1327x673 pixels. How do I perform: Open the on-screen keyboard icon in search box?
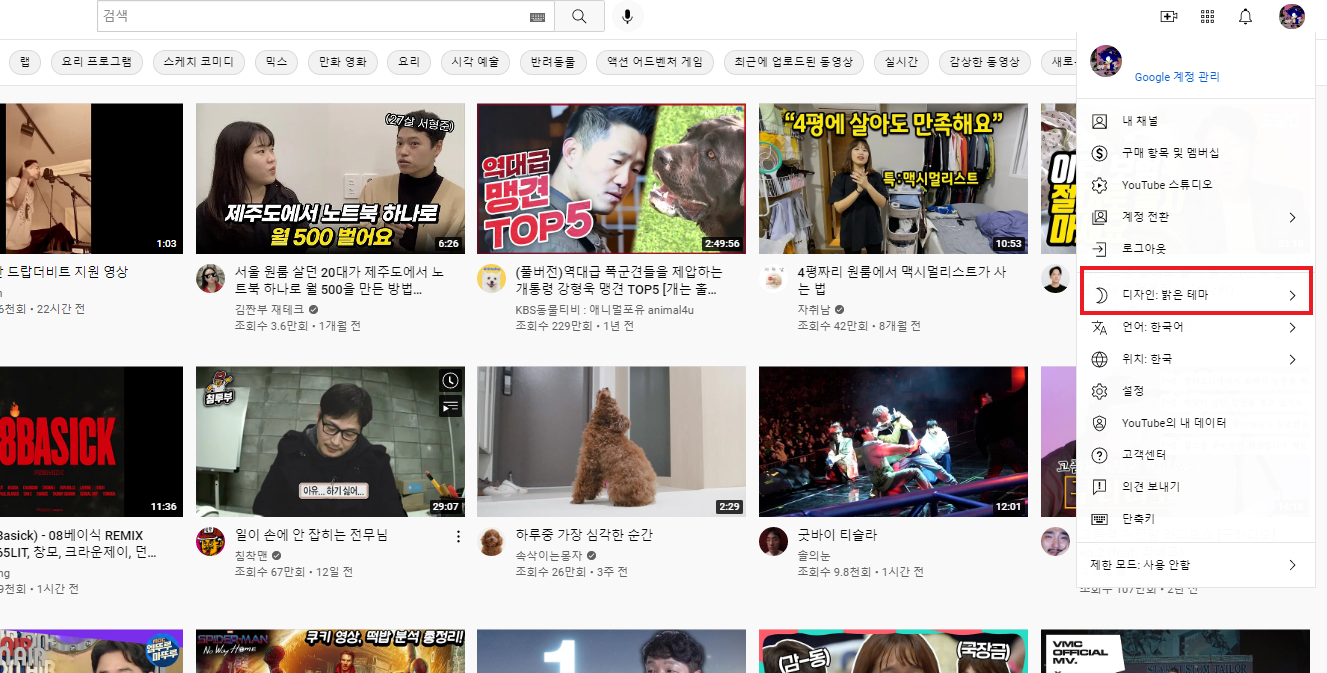point(537,17)
